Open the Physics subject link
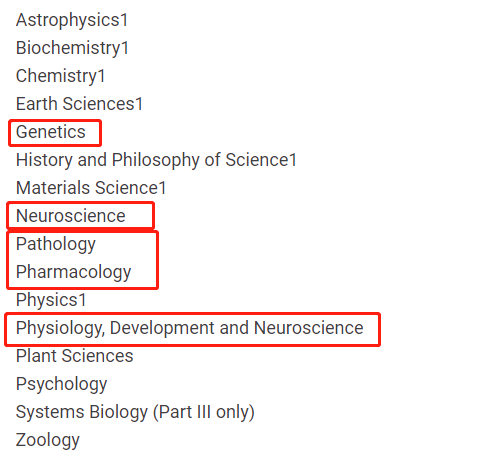499x465 pixels. click(47, 300)
